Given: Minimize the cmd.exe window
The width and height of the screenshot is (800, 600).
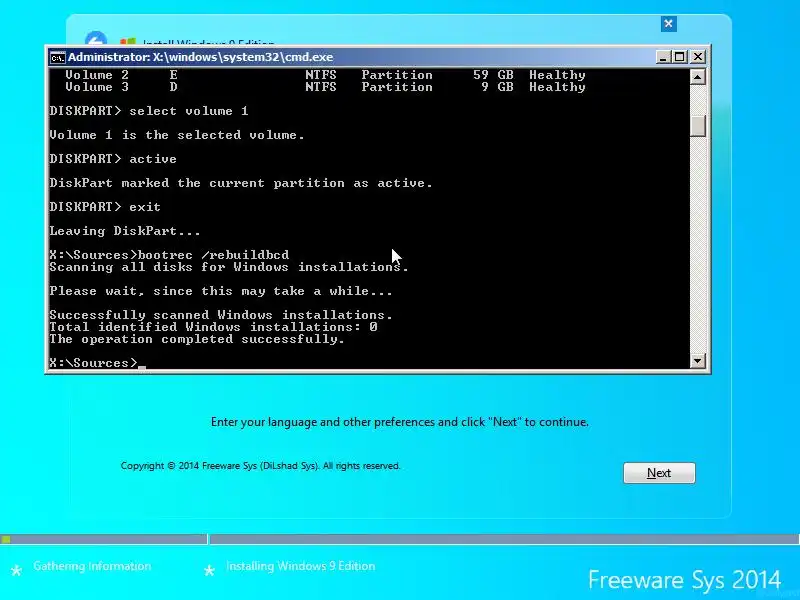Looking at the screenshot, I should coord(662,57).
